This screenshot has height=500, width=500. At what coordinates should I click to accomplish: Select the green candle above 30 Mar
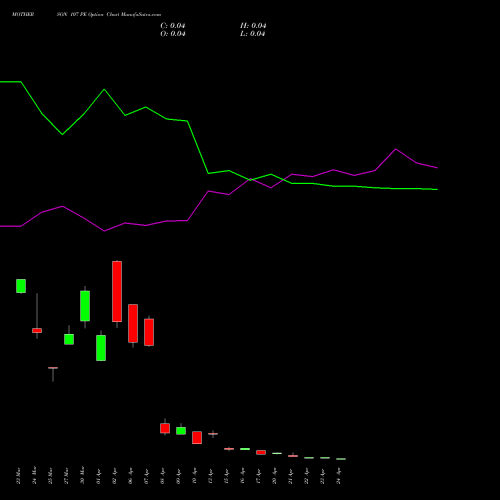tap(85, 306)
